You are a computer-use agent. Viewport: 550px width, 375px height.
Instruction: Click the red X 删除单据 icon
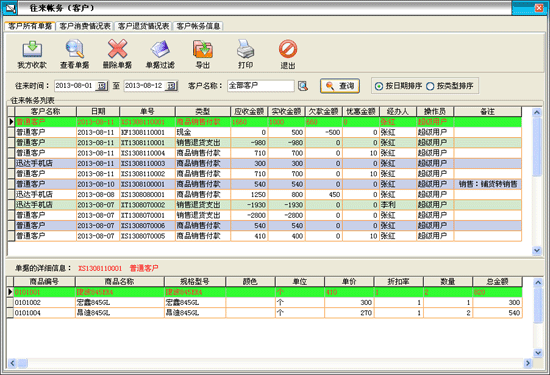click(x=118, y=49)
